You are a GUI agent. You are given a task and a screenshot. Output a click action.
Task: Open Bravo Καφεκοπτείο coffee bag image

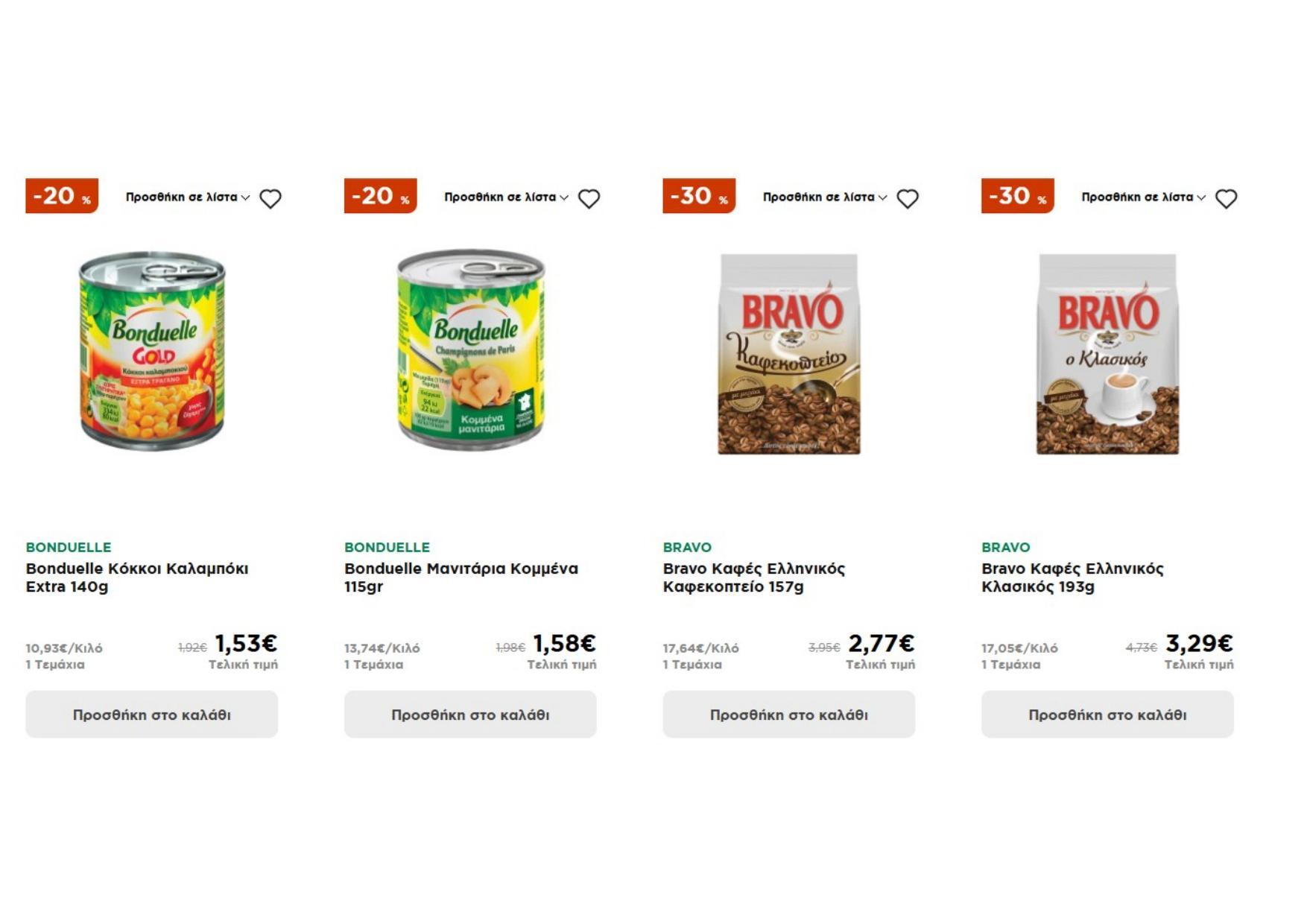click(x=788, y=354)
